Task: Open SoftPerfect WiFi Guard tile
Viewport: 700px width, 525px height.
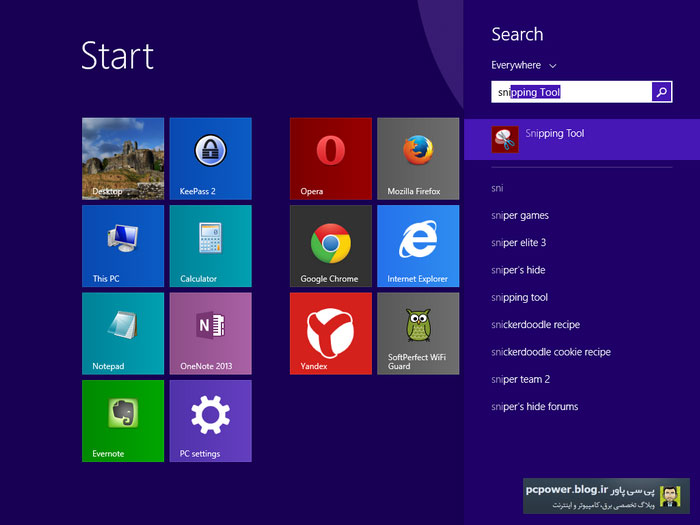Action: click(418, 333)
